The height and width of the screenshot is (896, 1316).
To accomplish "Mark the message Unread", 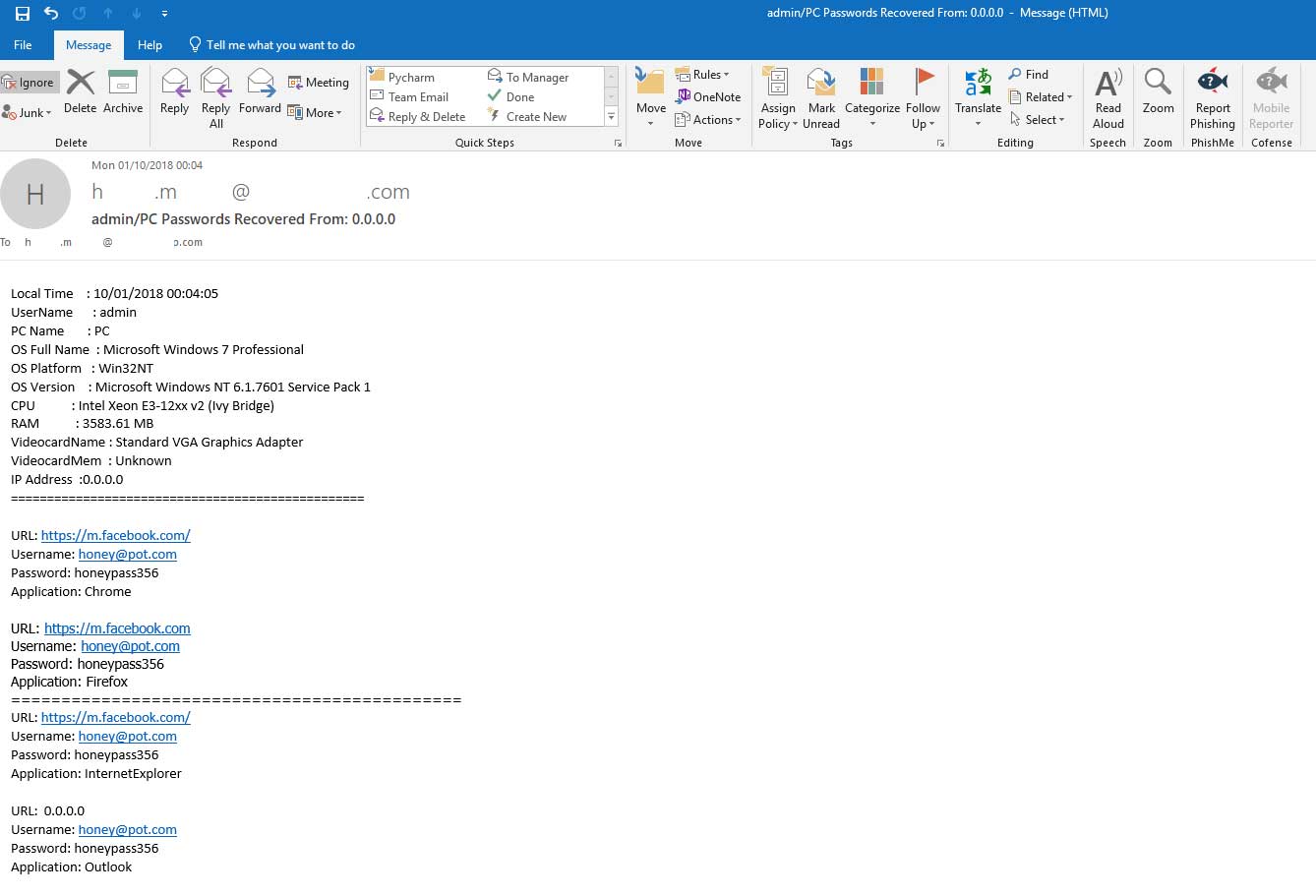I will [821, 98].
